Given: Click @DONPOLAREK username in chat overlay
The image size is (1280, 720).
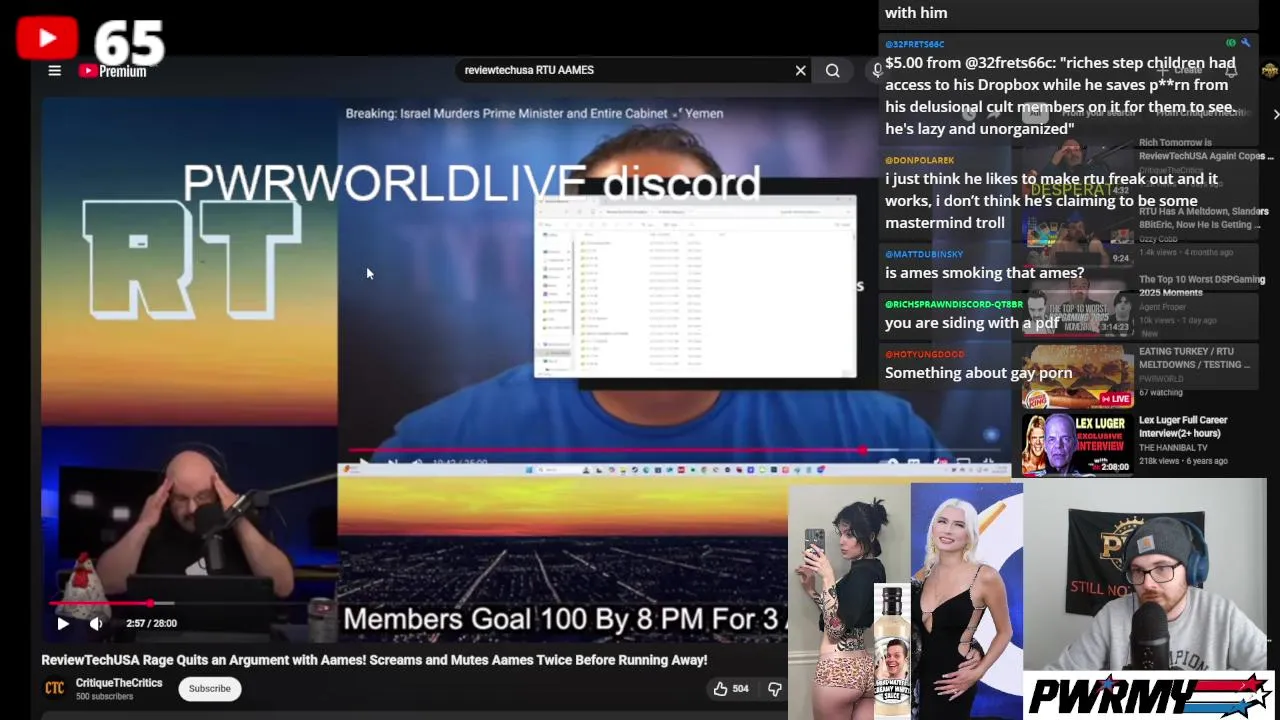Looking at the screenshot, I should (919, 160).
